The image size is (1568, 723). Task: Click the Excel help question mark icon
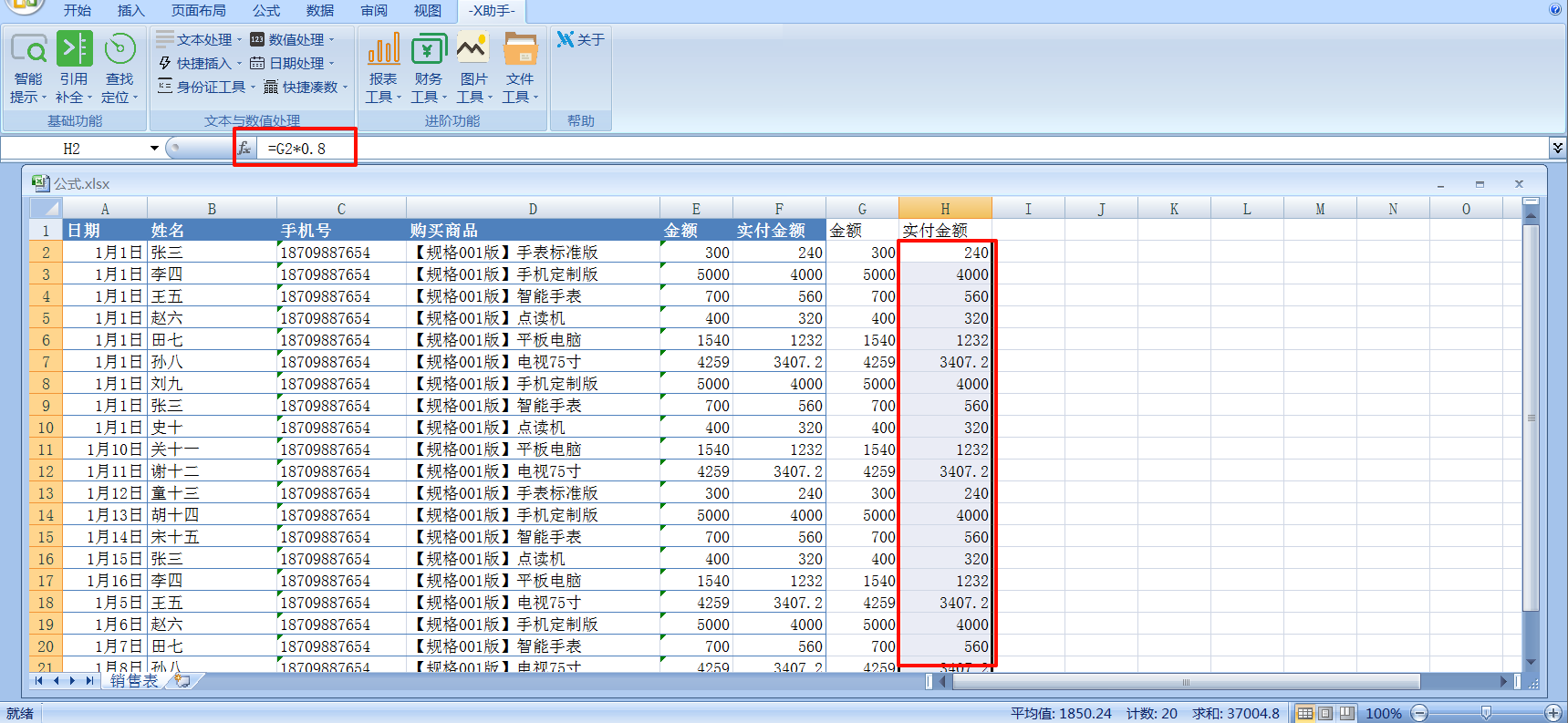pyautogui.click(x=1555, y=9)
